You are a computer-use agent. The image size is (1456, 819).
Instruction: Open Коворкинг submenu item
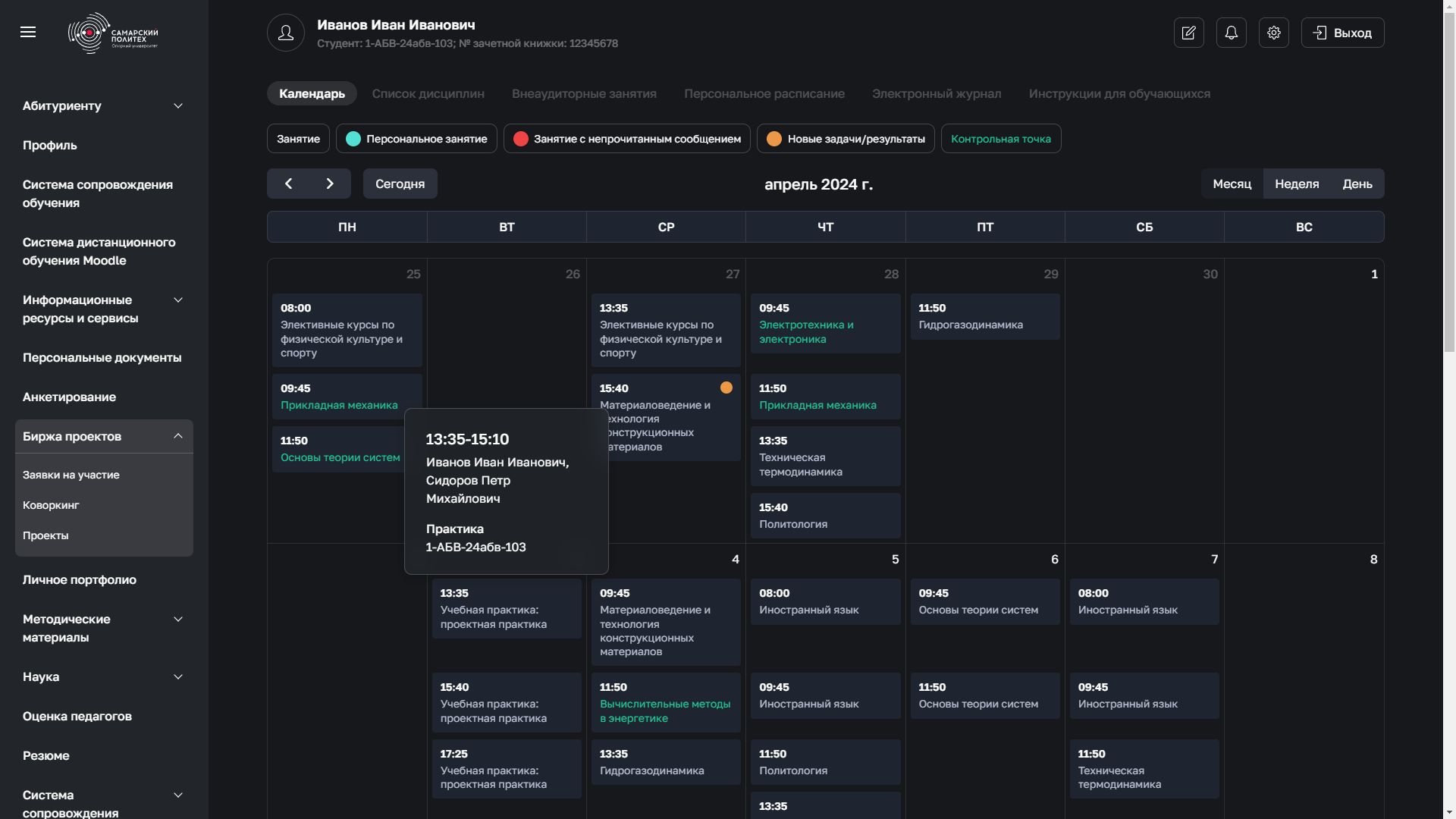(51, 505)
